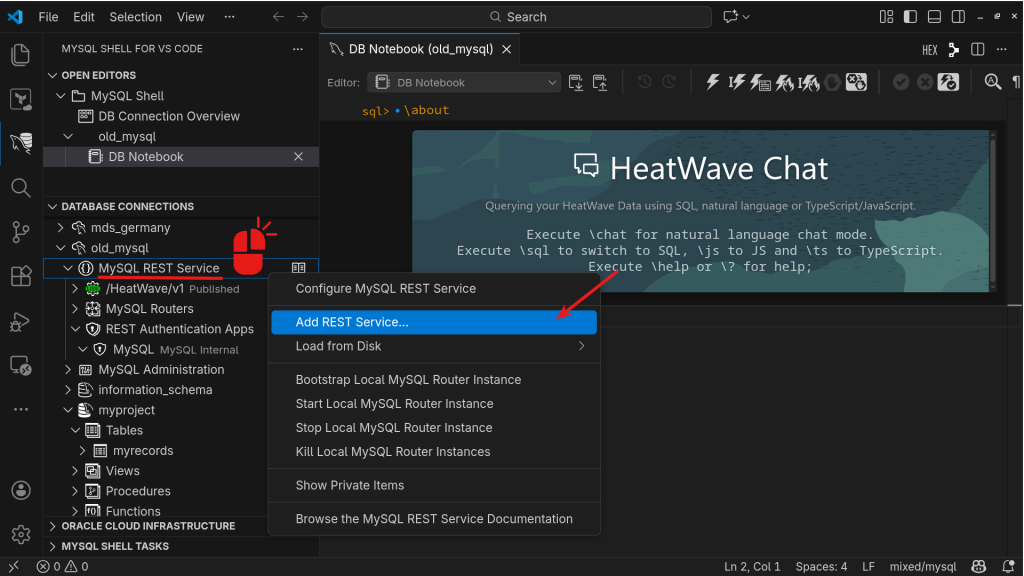Click the find magnifier icon in toolbar
1024x576 pixels.
(993, 82)
